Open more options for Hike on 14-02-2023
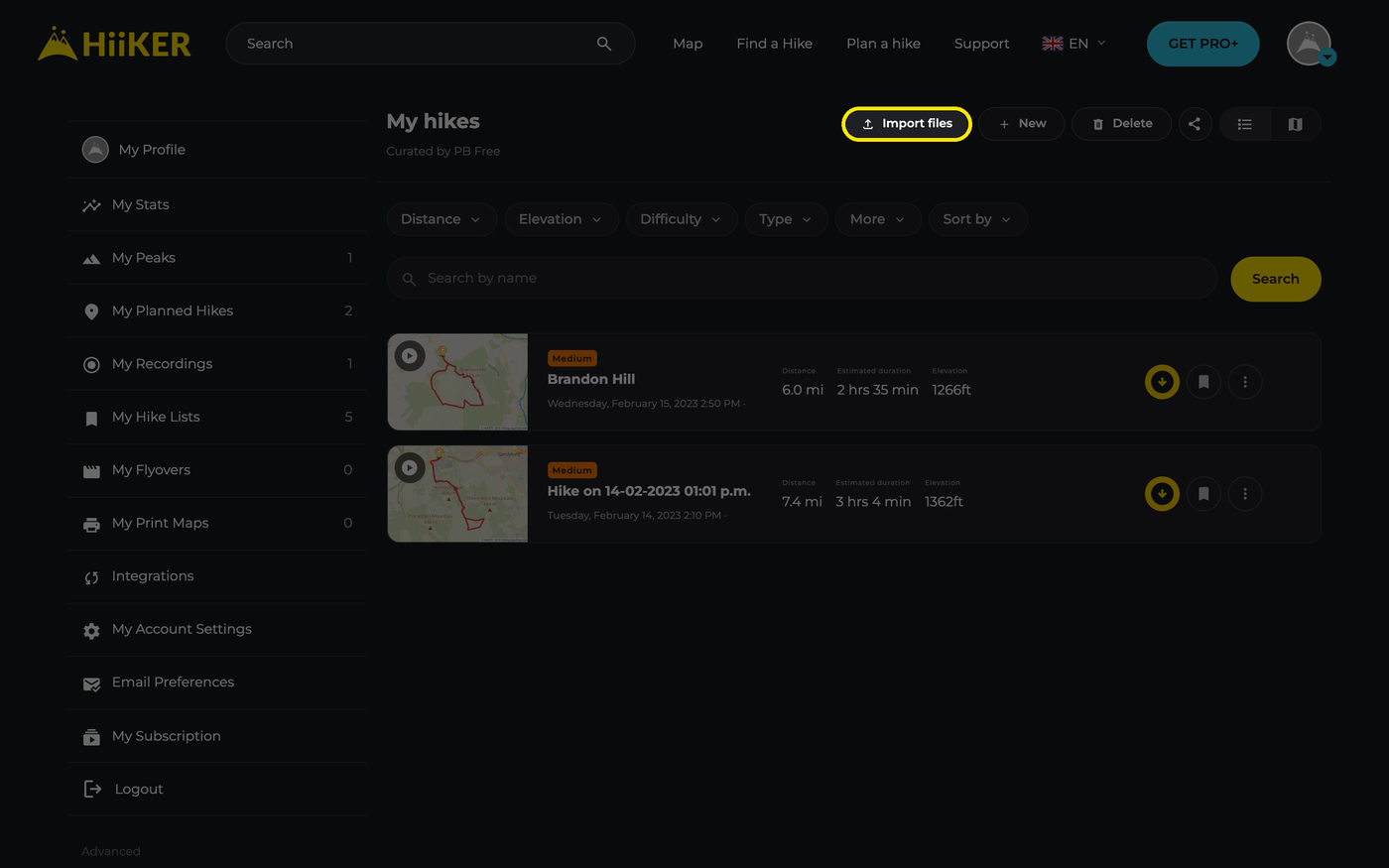 coord(1245,494)
